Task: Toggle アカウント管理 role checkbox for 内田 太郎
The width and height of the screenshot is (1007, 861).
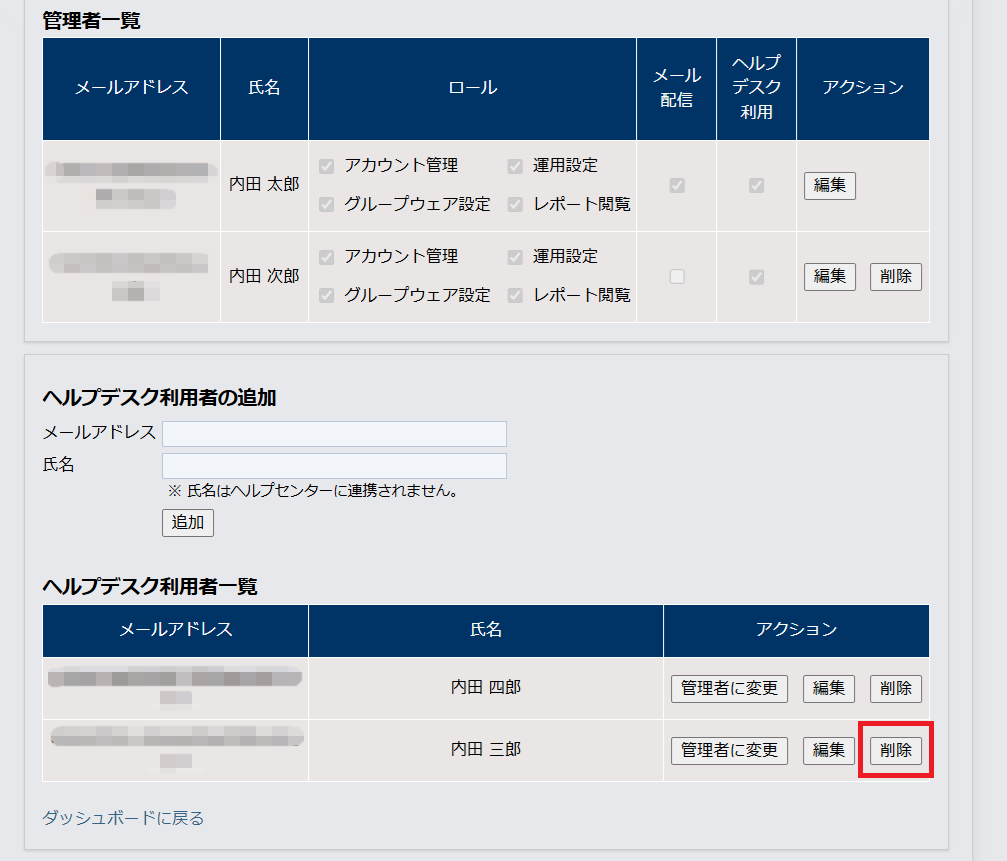Action: click(326, 166)
